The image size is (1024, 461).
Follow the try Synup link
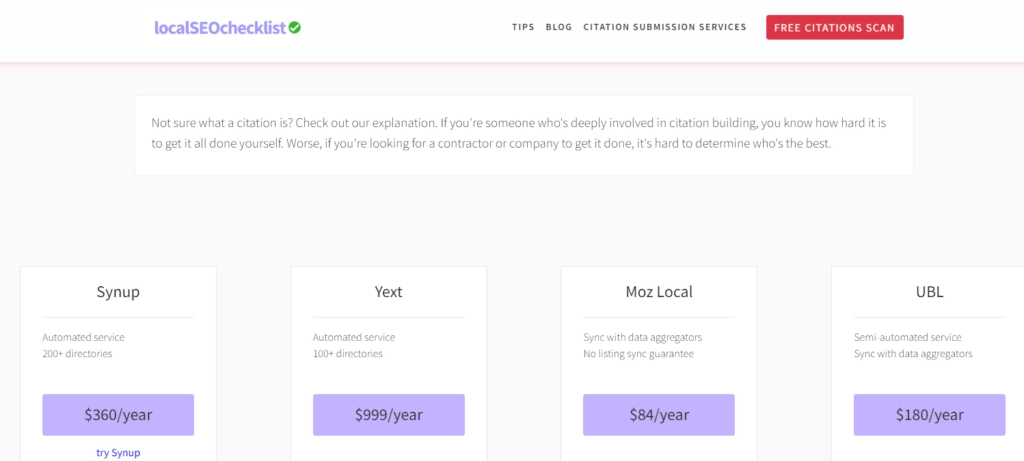(x=118, y=453)
